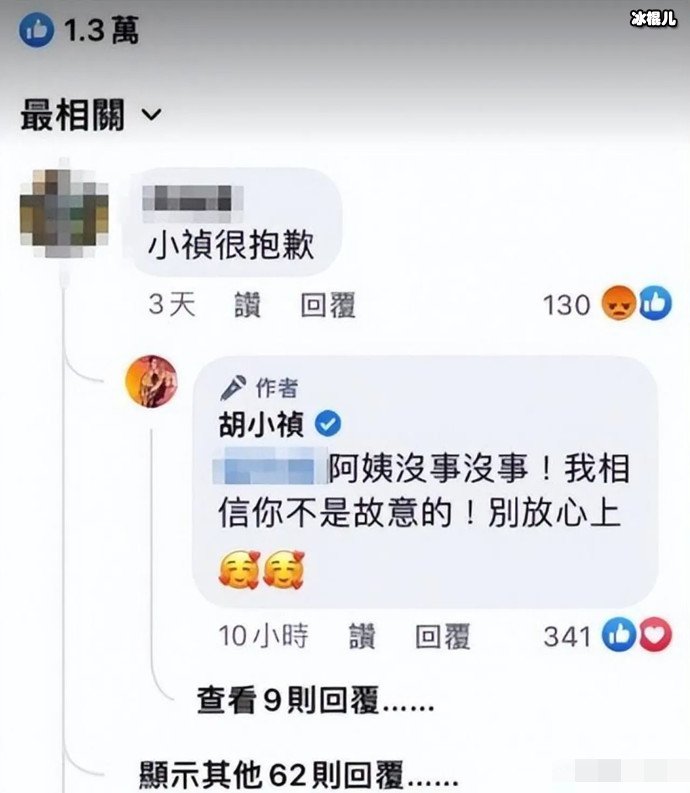The width and height of the screenshot is (690, 793).
Task: Expand 查看 9 則回覆 replies
Action: click(315, 701)
